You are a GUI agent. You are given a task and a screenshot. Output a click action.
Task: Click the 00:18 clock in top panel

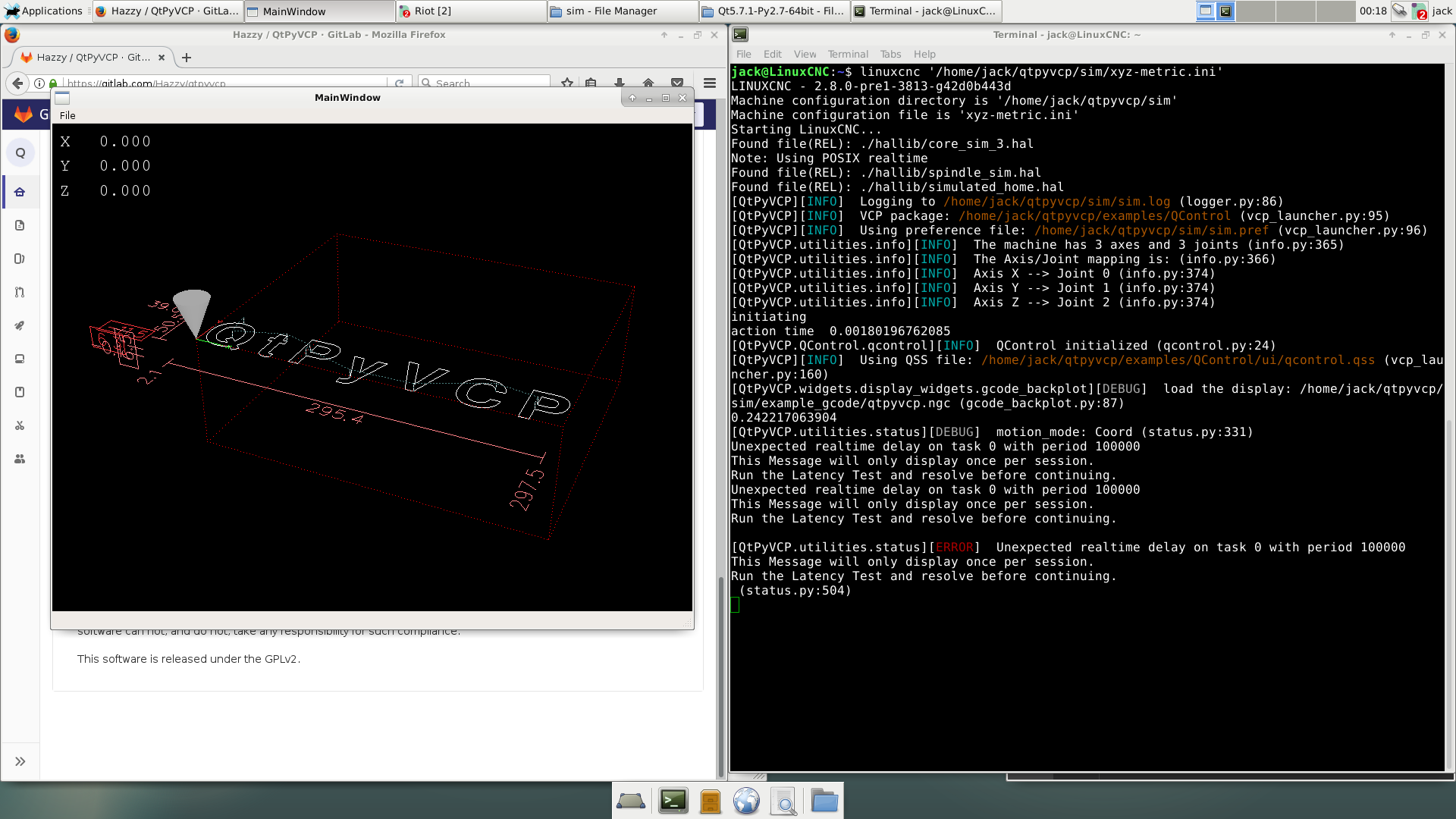1373,11
